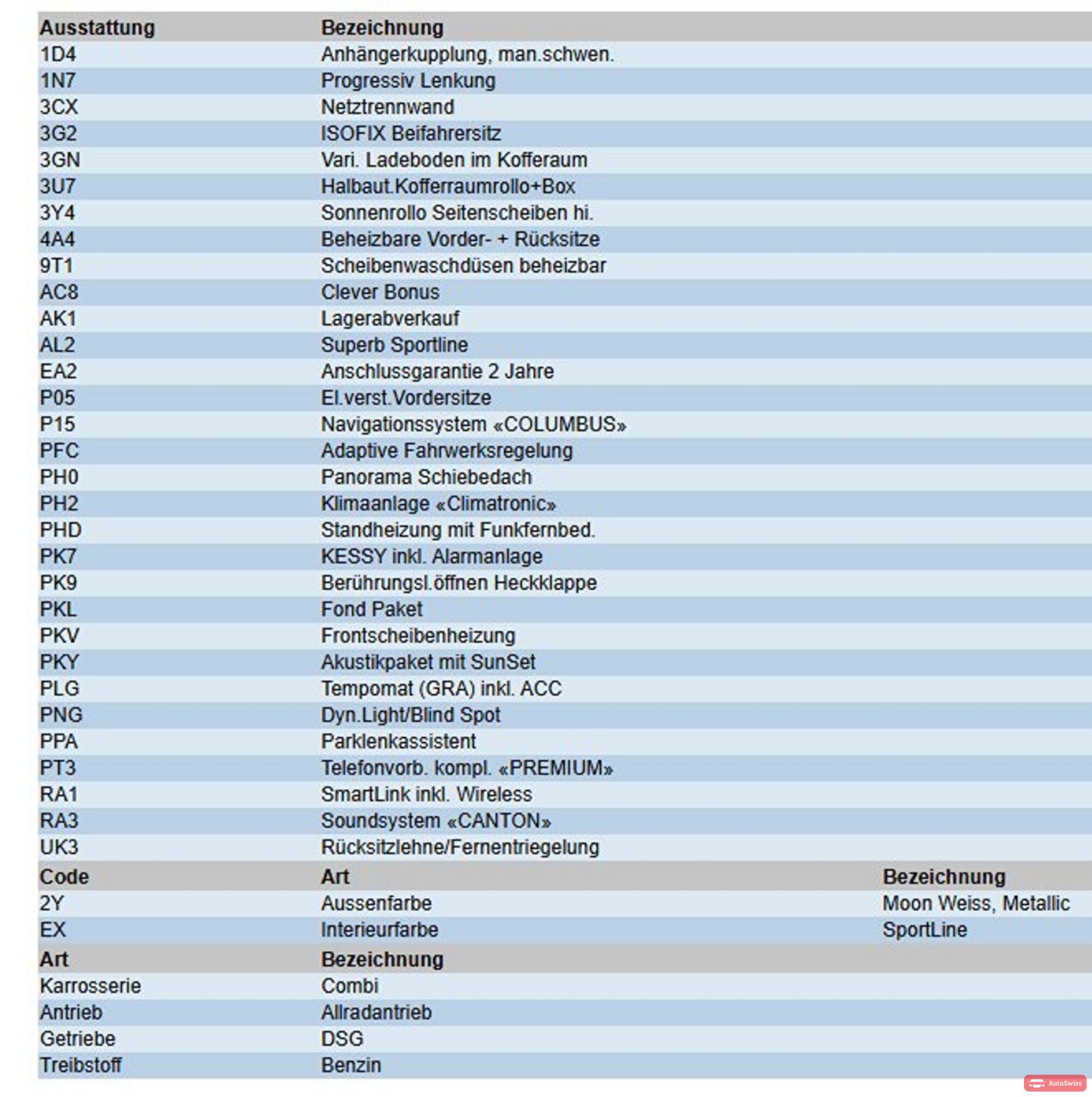Select "Dyn.Light/Blind Spot" entry
1092x1097 pixels.
[411, 715]
